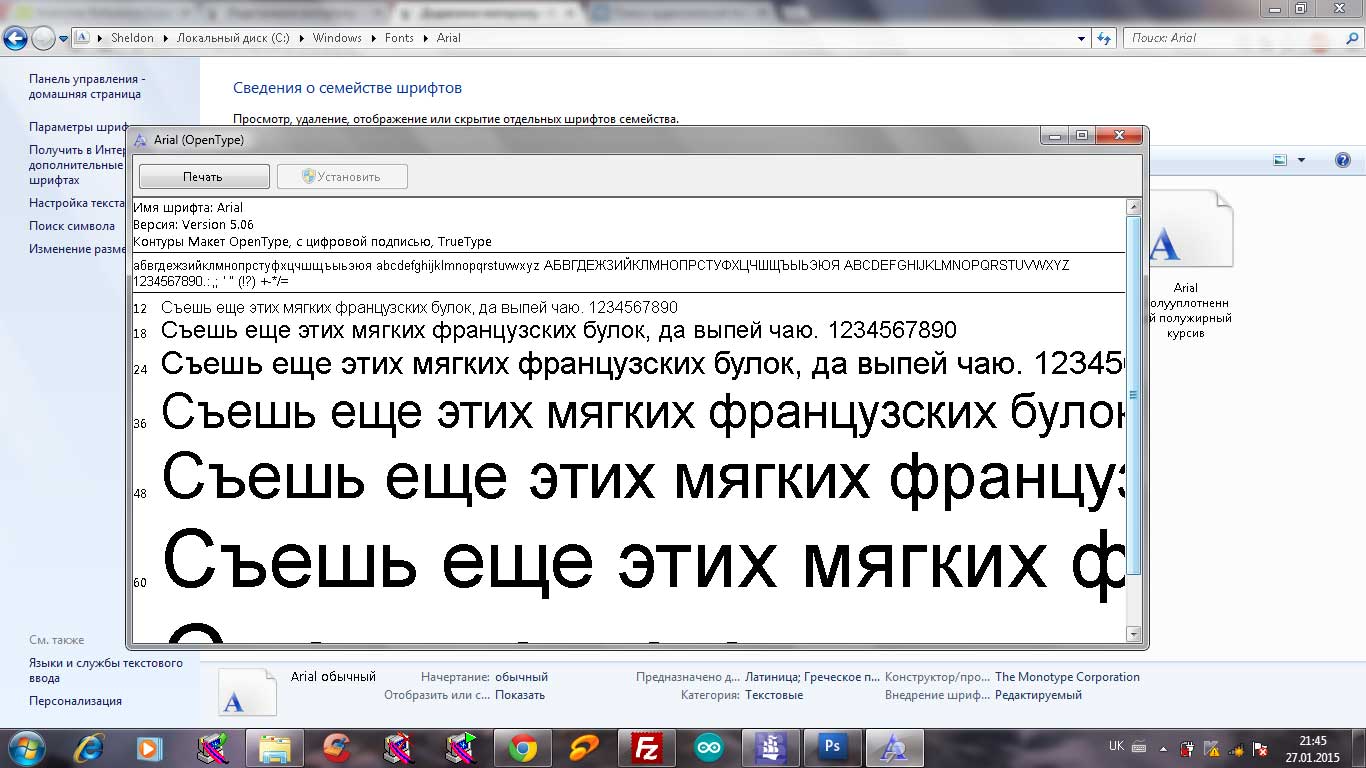1366x768 pixels.
Task: Click the Arial (OpenType) window title icon
Action: click(141, 140)
